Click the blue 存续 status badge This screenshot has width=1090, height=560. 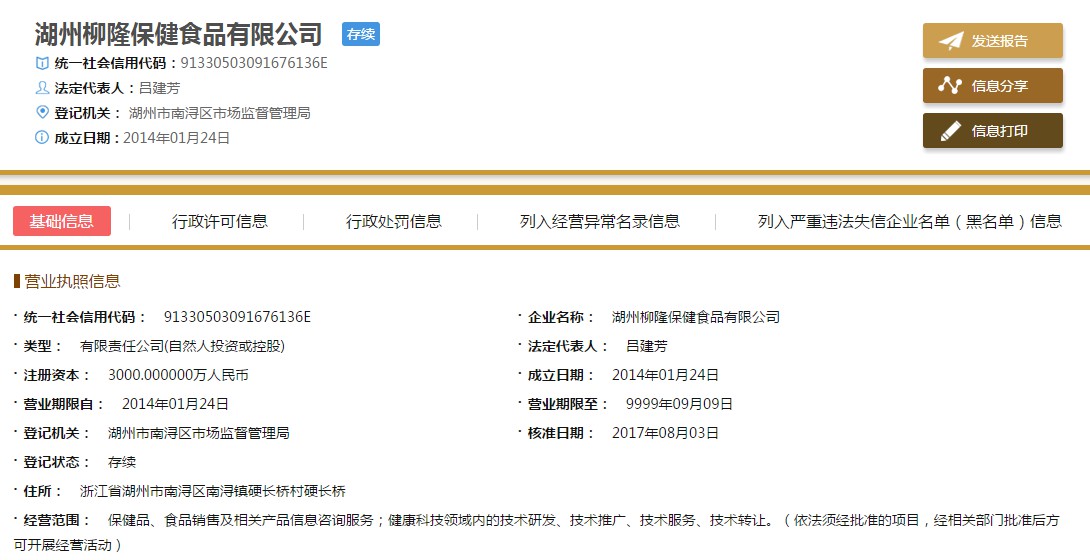(360, 34)
